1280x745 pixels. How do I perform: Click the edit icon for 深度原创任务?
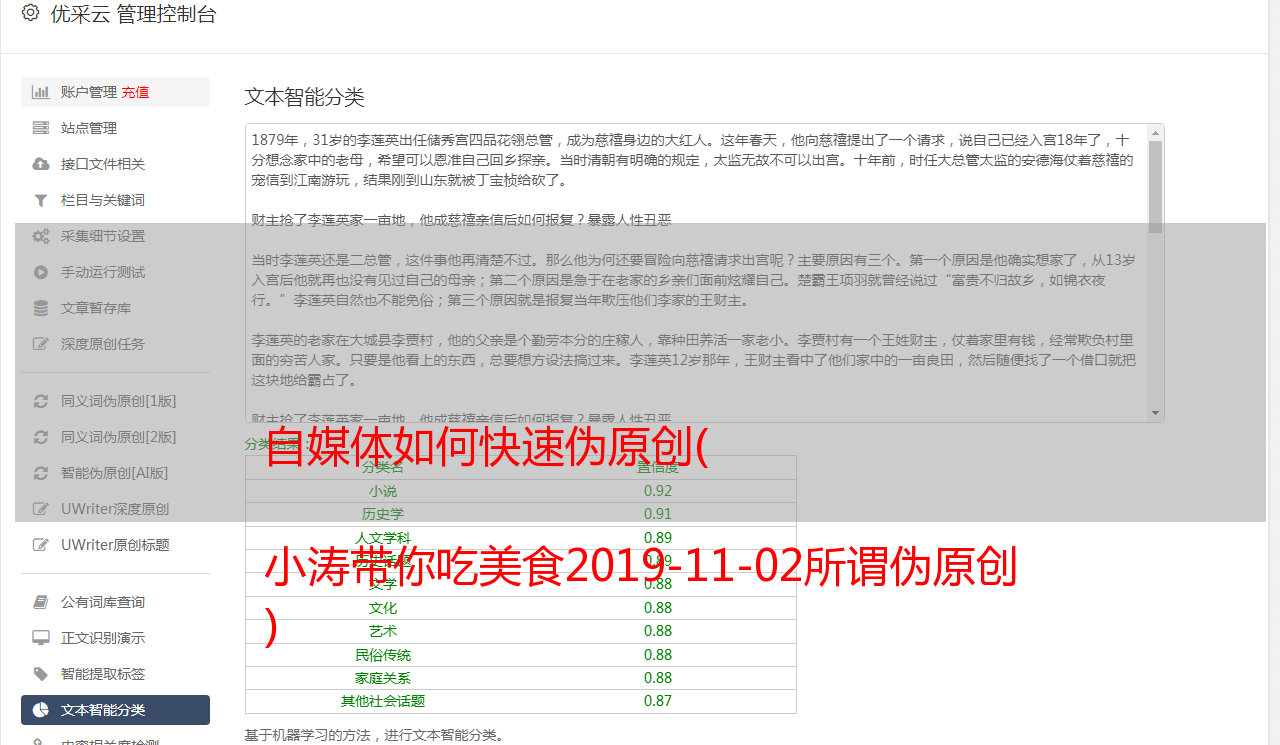[41, 344]
